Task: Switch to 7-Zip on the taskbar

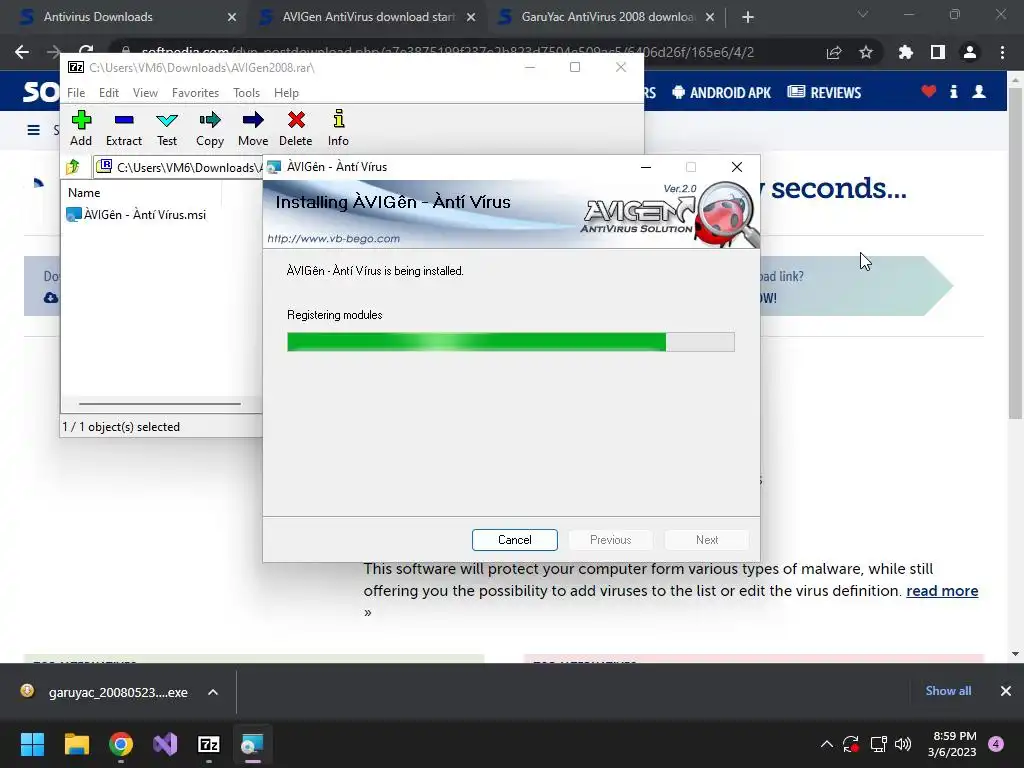Action: (209, 744)
